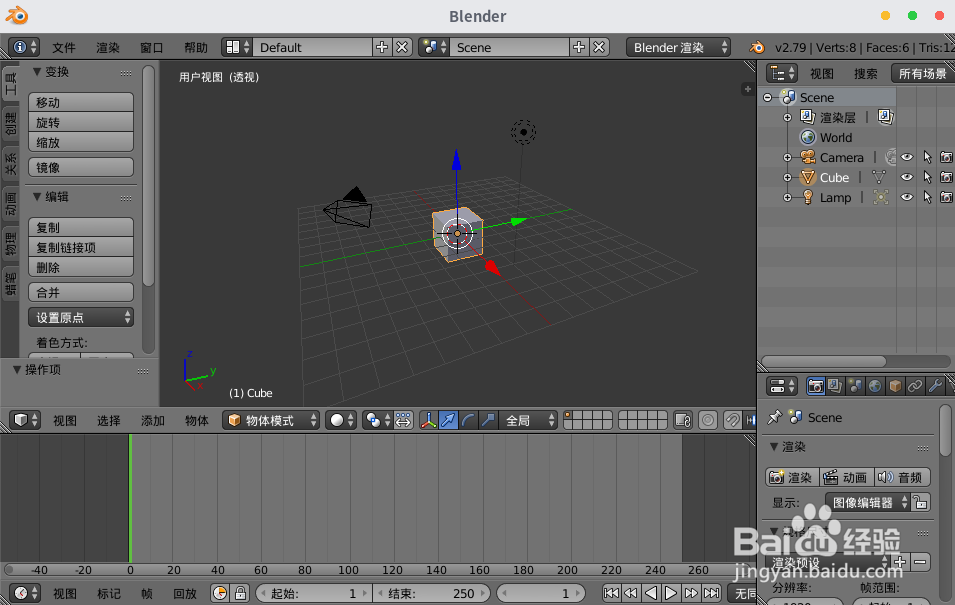Toggle Camera selectability cursor icon
This screenshot has height=605, width=955.
[927, 157]
